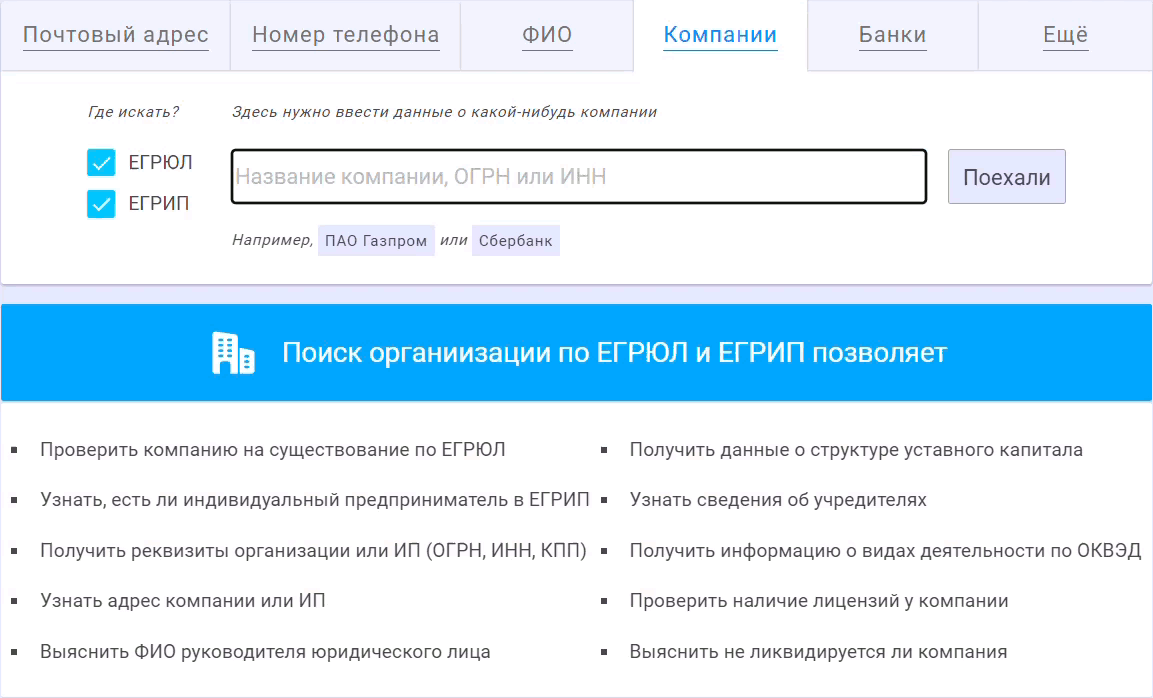Screen dimensions: 1153x698
Task: Click the Проверить наличие лицензий item
Action: (819, 601)
